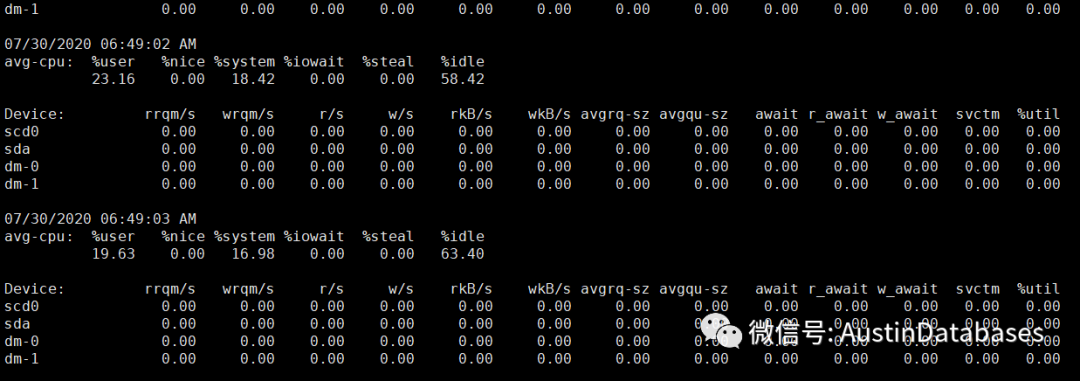
Task: Click %steal header in 06:49:03 block
Action: coord(388,236)
